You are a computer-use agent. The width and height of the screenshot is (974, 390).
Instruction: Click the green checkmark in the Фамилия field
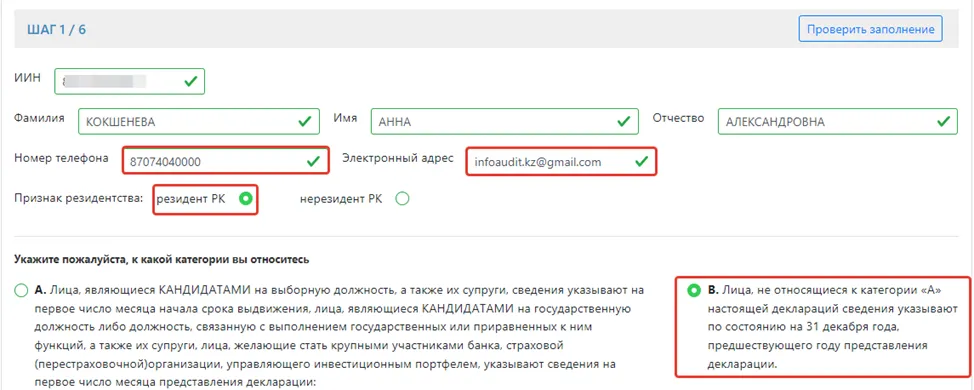pyautogui.click(x=304, y=121)
